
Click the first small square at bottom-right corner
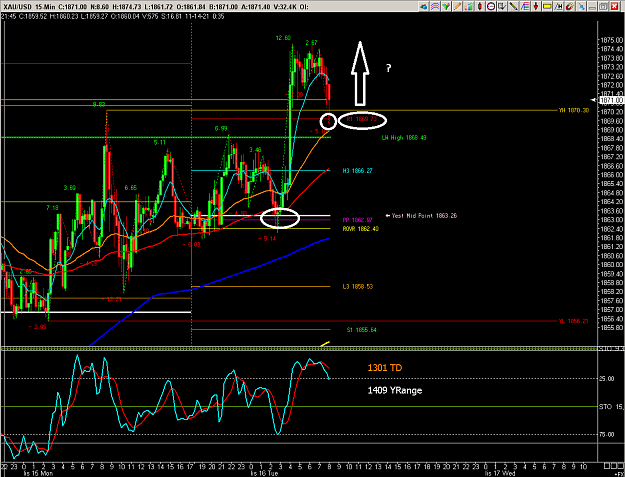606,466
